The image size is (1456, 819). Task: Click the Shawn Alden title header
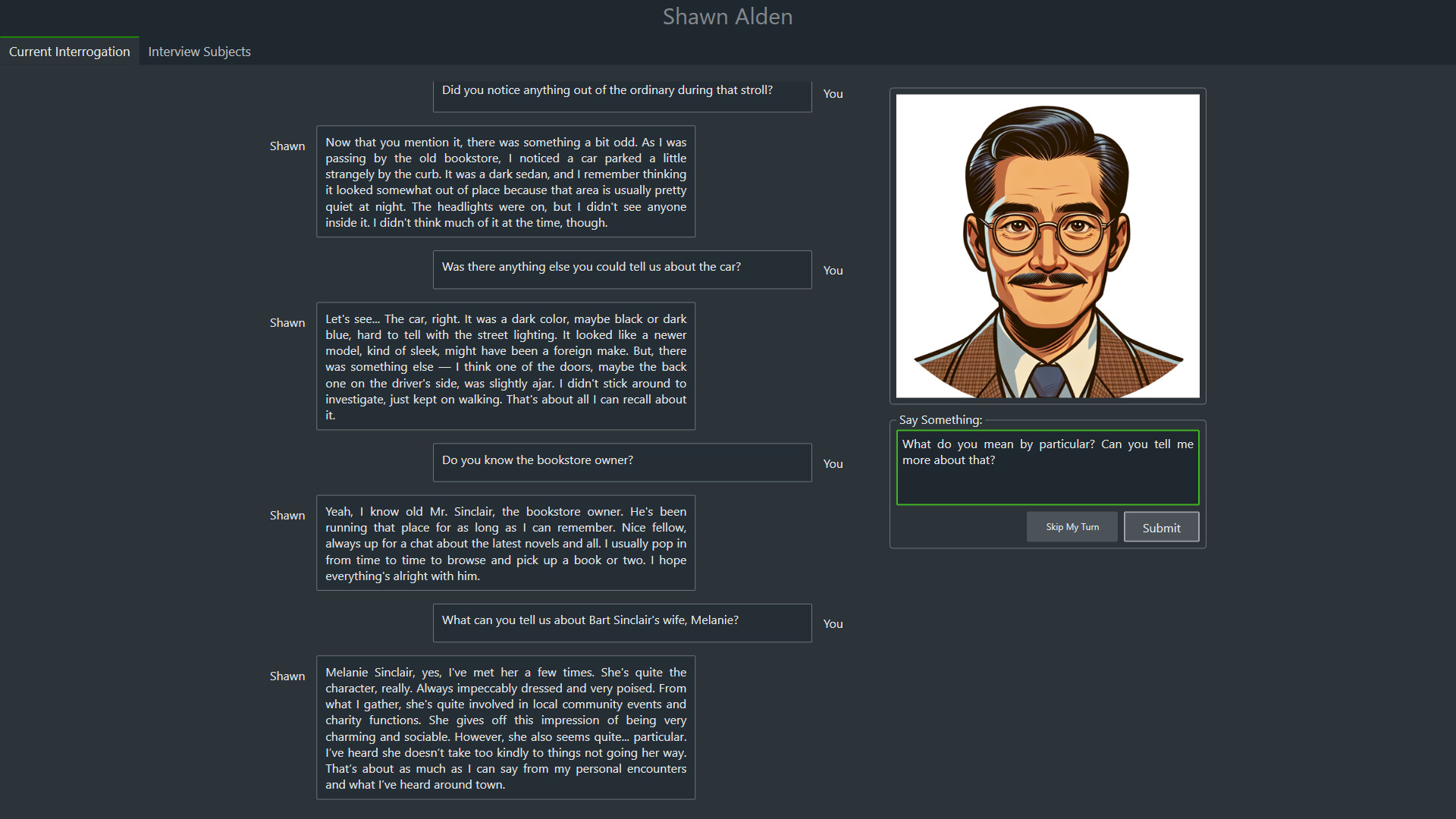click(727, 16)
